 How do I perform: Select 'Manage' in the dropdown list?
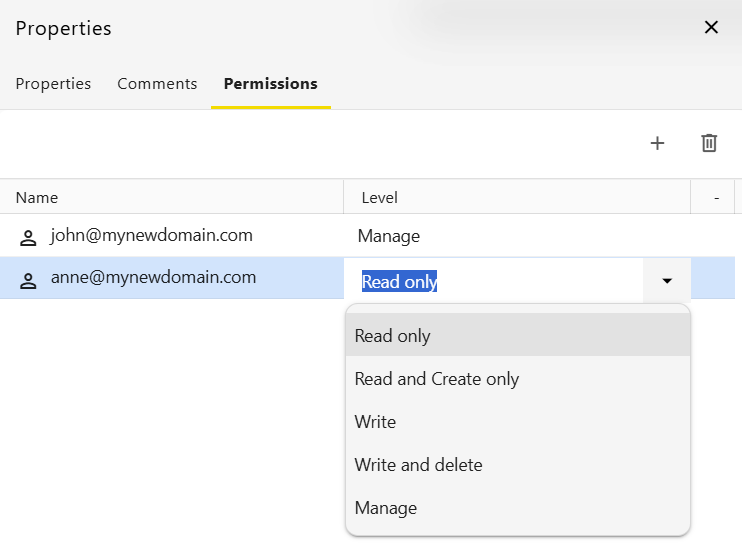(x=518, y=508)
